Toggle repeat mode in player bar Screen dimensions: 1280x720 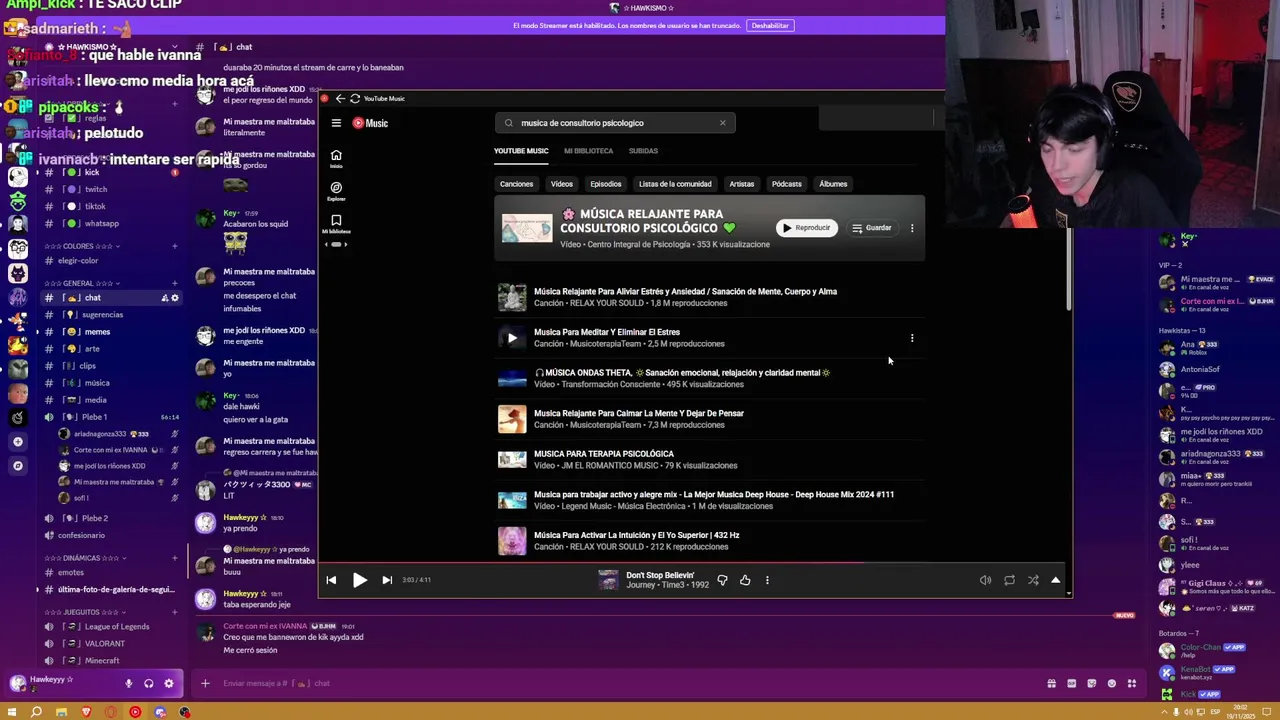pyautogui.click(x=1009, y=580)
